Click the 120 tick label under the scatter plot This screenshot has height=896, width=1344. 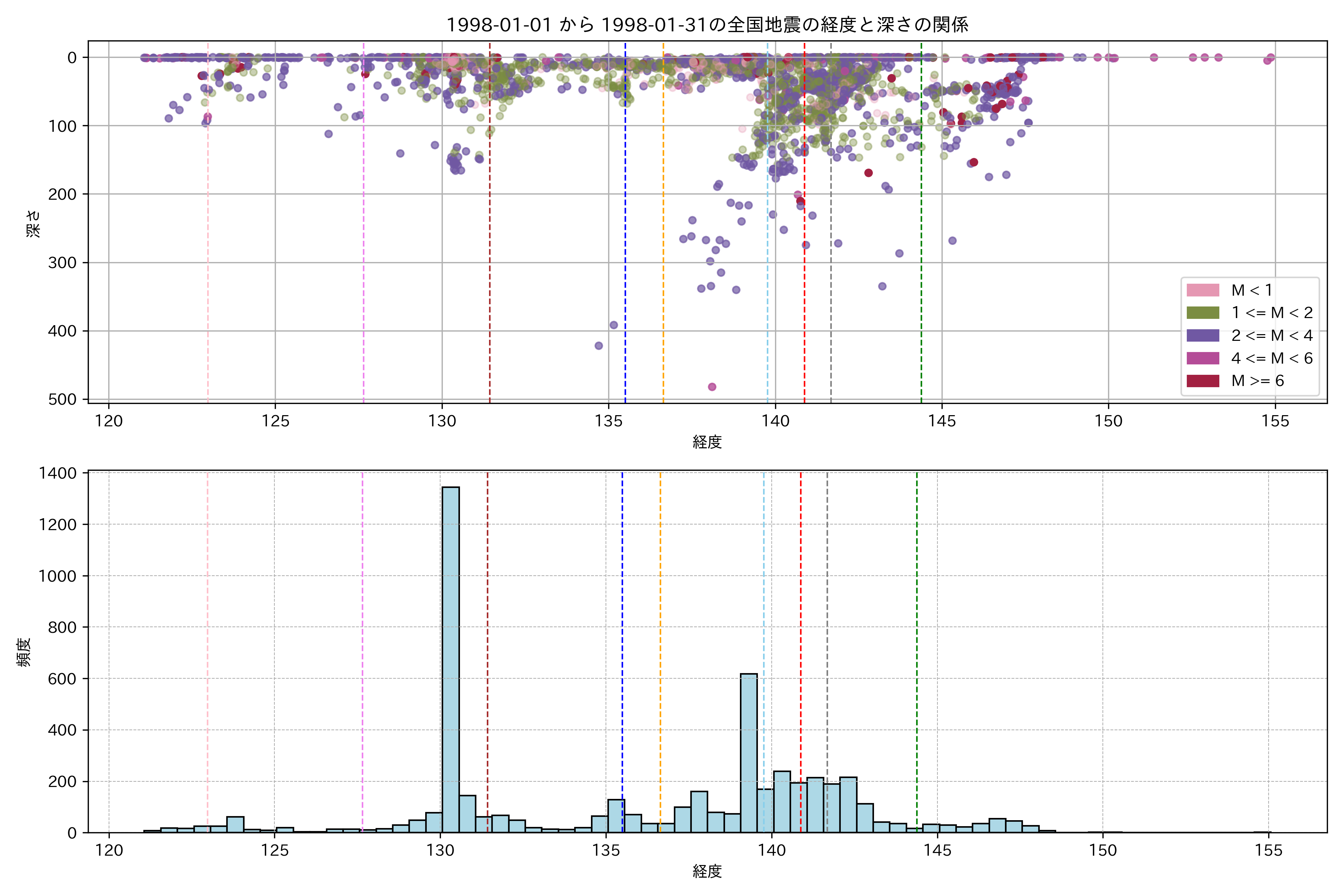109,421
